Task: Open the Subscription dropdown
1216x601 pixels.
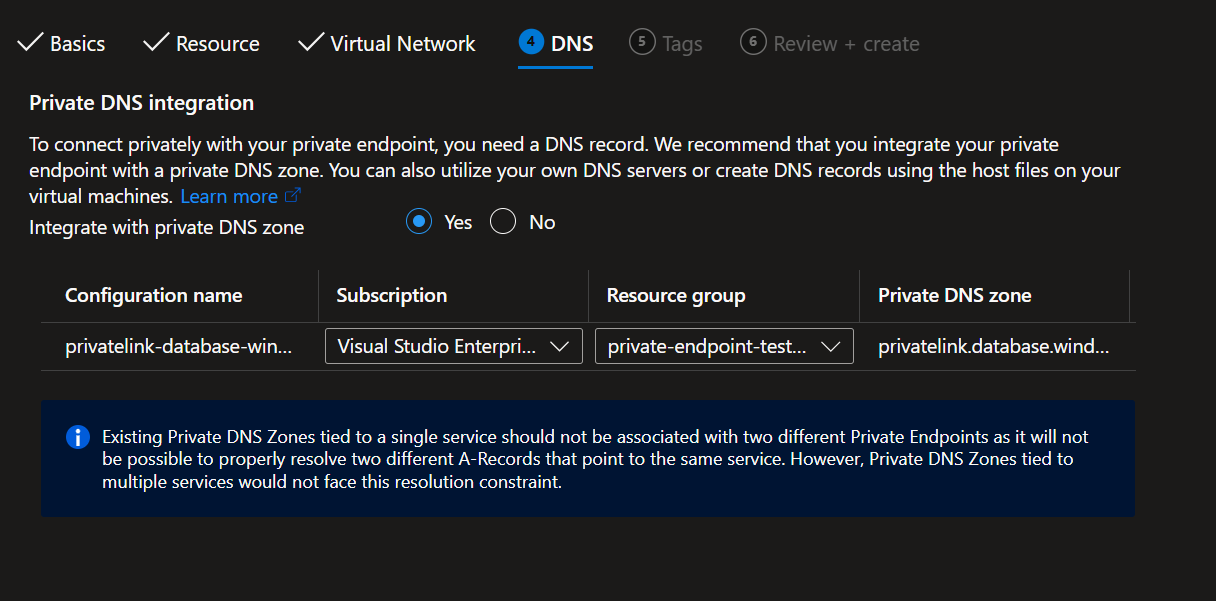Action: tap(454, 346)
